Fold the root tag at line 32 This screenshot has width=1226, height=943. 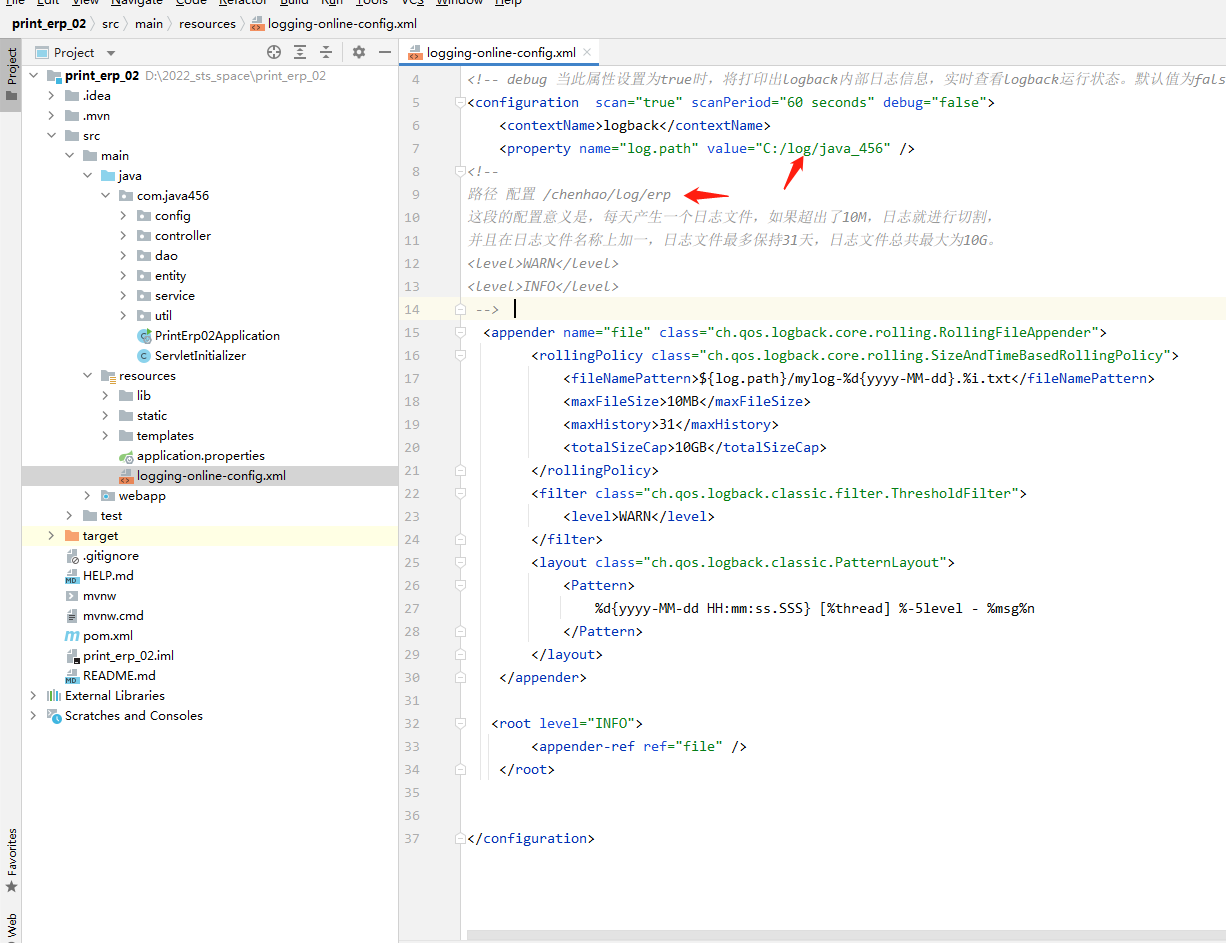(x=460, y=723)
